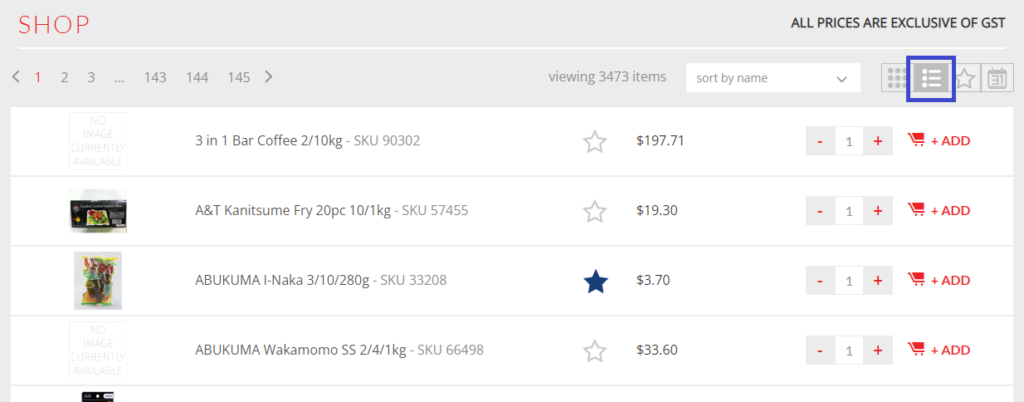Decrease quantity for ABUKUMA I-Naka
The width and height of the screenshot is (1024, 402).
(x=820, y=281)
